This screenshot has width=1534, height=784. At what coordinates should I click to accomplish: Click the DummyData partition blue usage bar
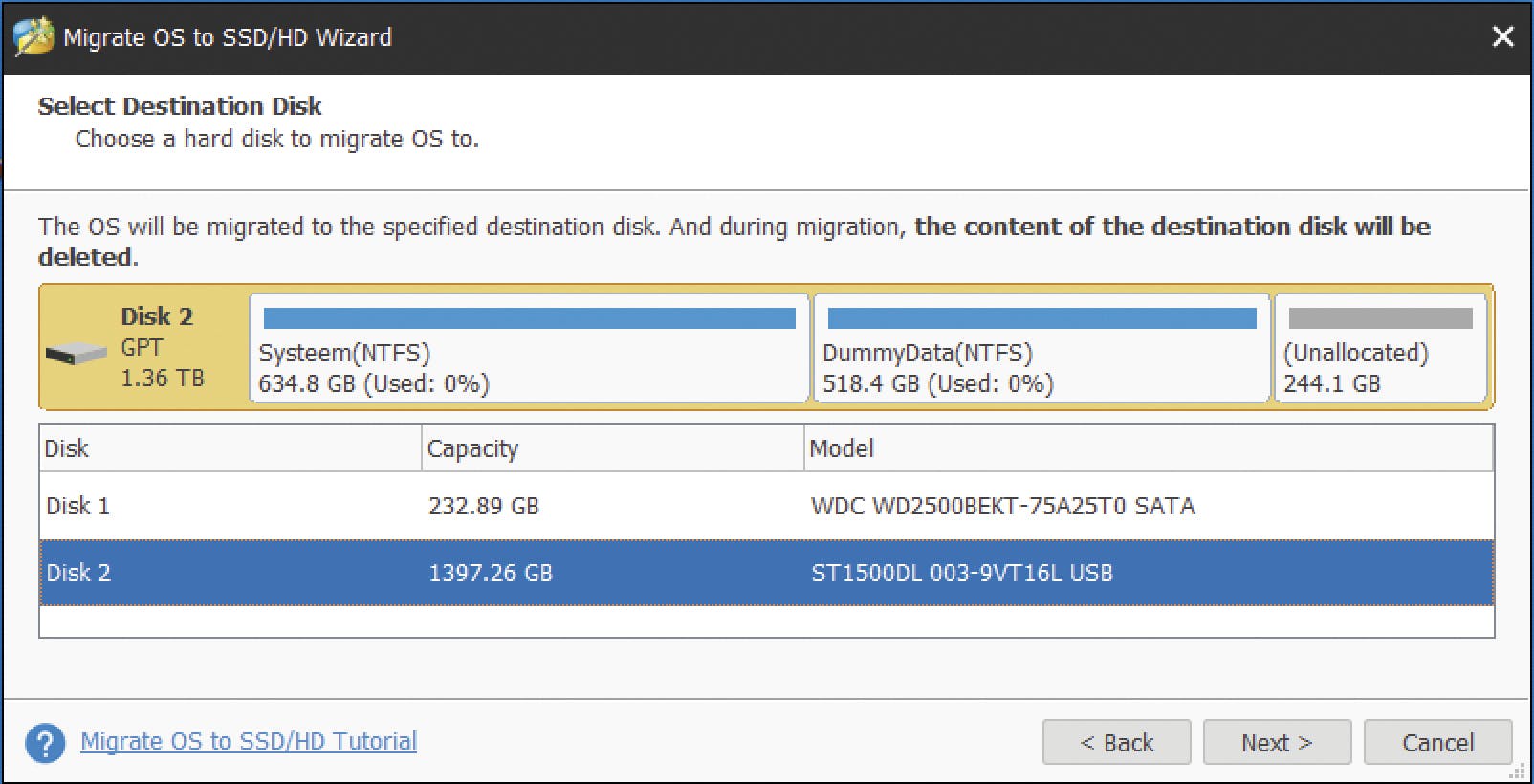click(1041, 318)
